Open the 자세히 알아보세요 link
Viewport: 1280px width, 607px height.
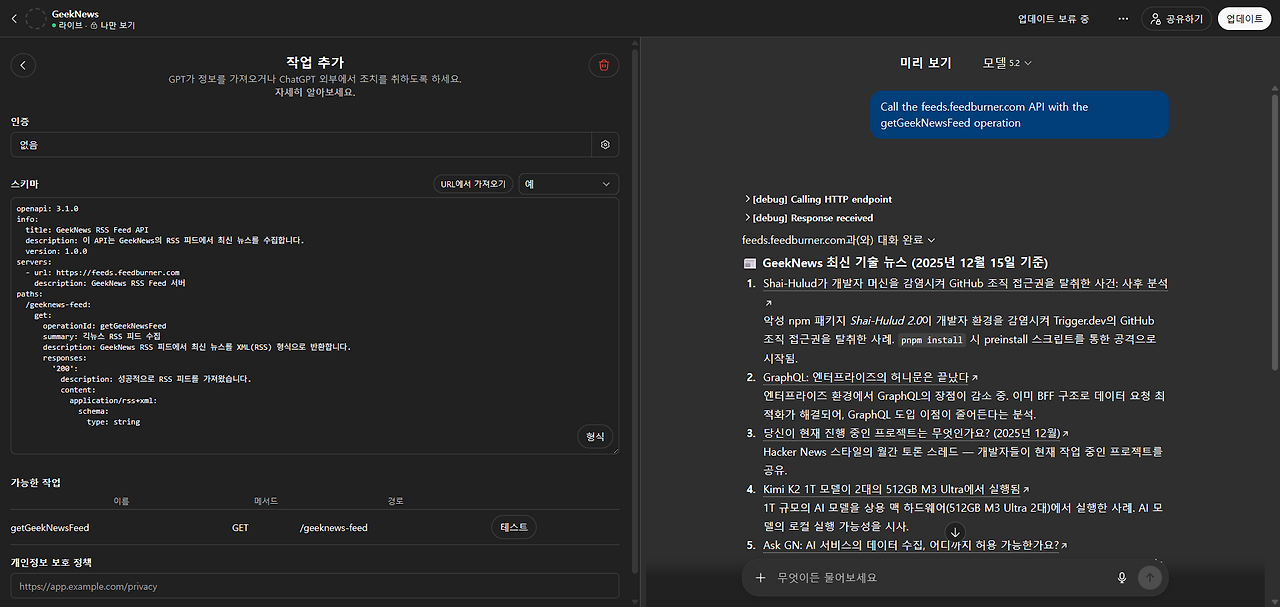[315, 92]
